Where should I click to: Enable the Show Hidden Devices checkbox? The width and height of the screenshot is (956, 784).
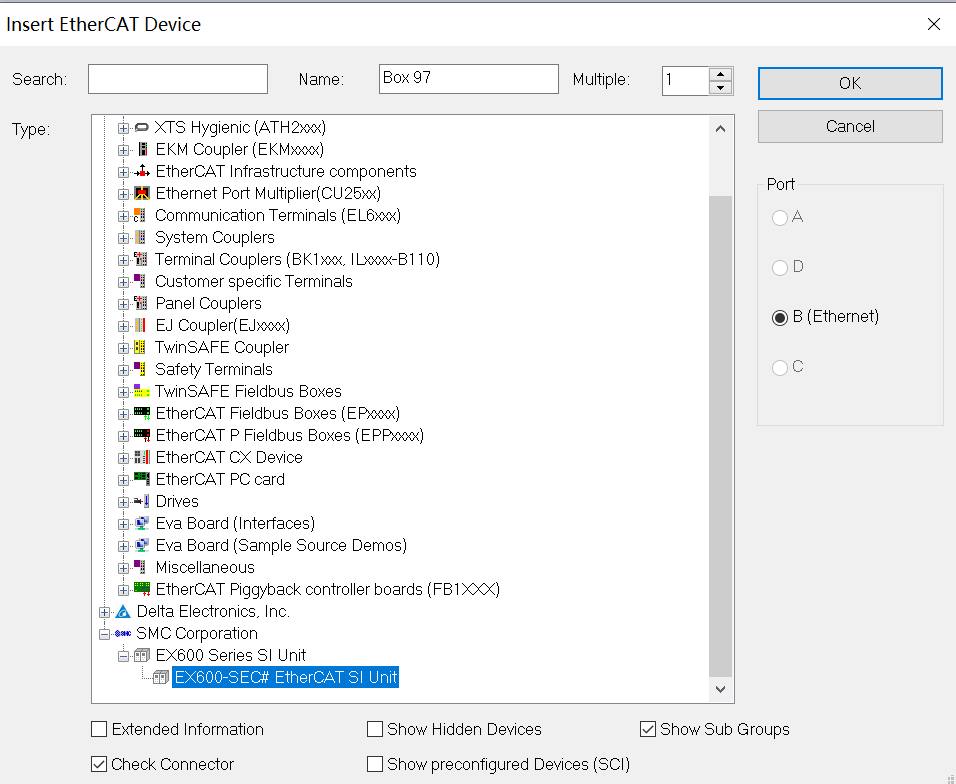tap(375, 729)
